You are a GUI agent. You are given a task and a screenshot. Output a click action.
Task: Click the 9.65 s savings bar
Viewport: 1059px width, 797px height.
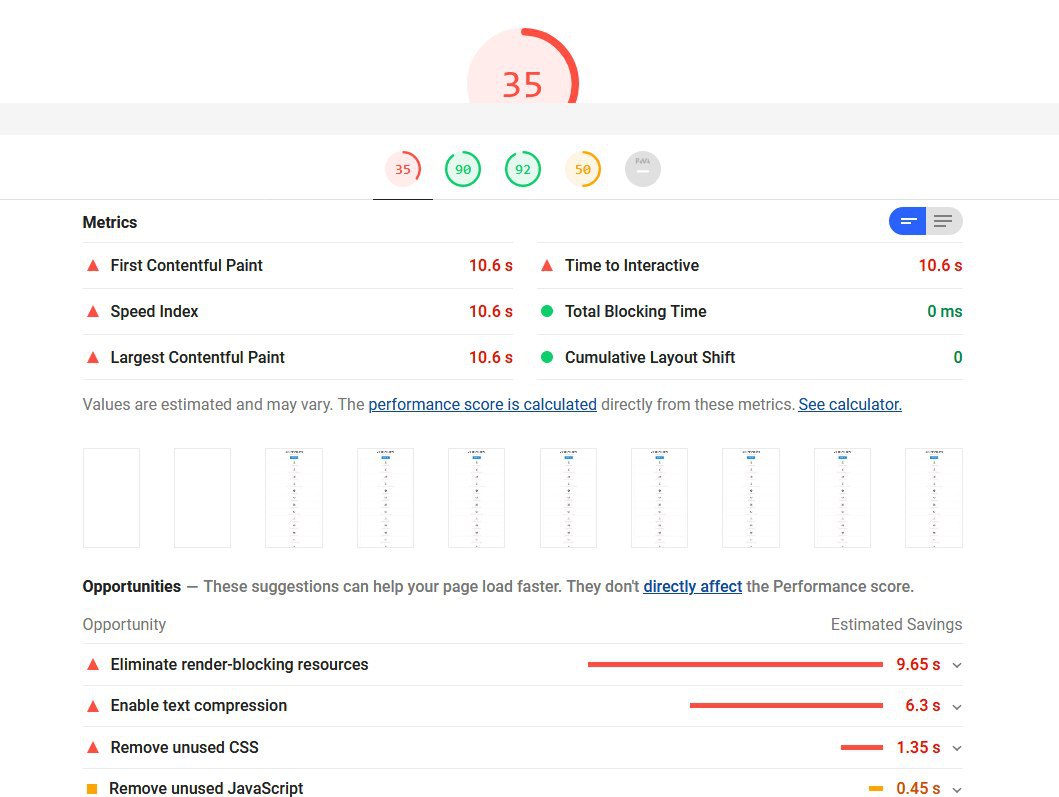pos(735,665)
